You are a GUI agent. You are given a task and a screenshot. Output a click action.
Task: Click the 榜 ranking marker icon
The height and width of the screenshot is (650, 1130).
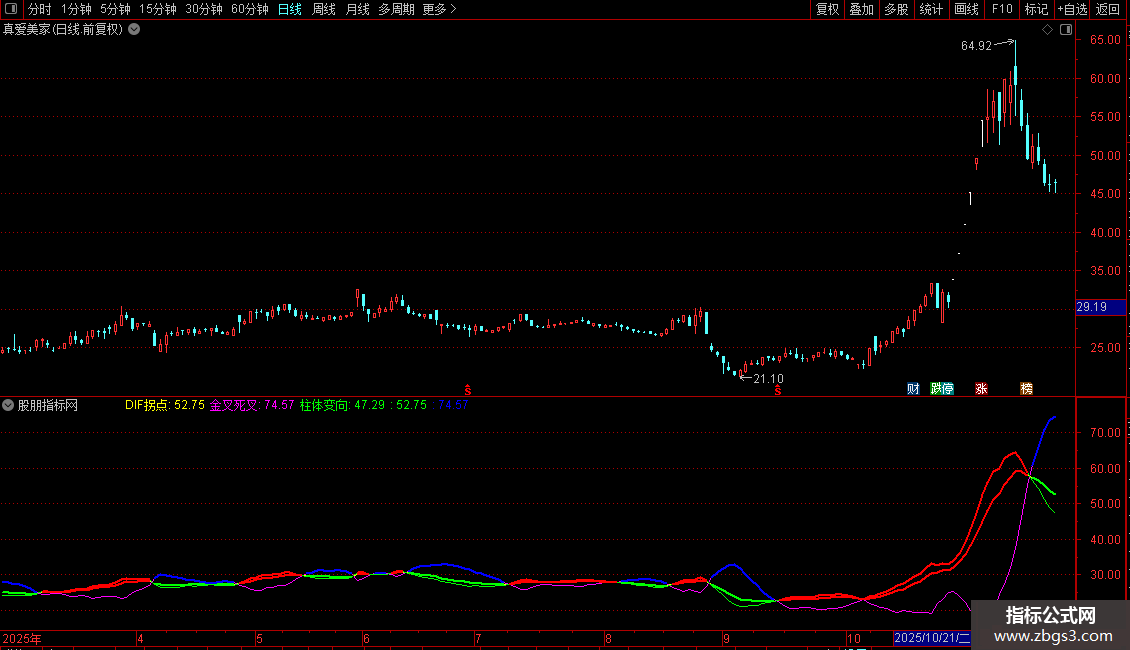tap(1027, 389)
